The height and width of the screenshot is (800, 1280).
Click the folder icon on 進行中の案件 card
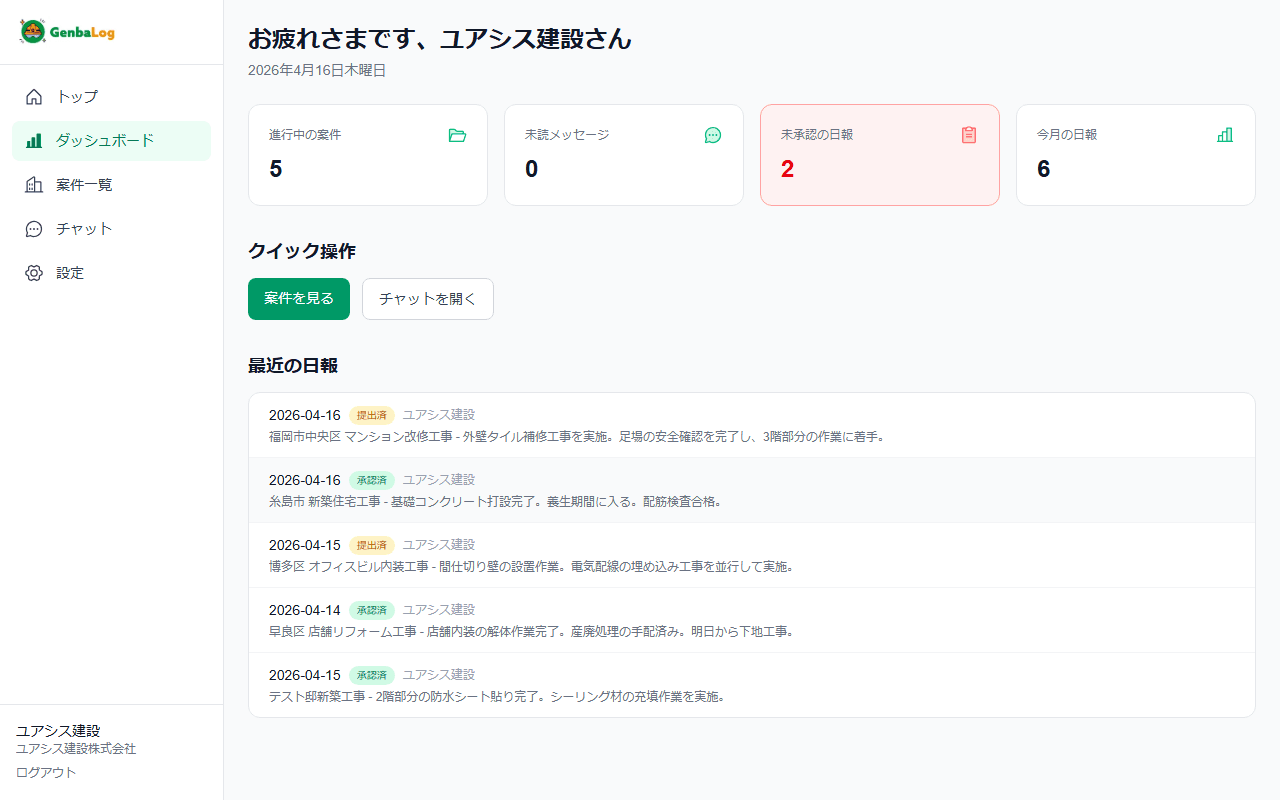click(x=457, y=136)
